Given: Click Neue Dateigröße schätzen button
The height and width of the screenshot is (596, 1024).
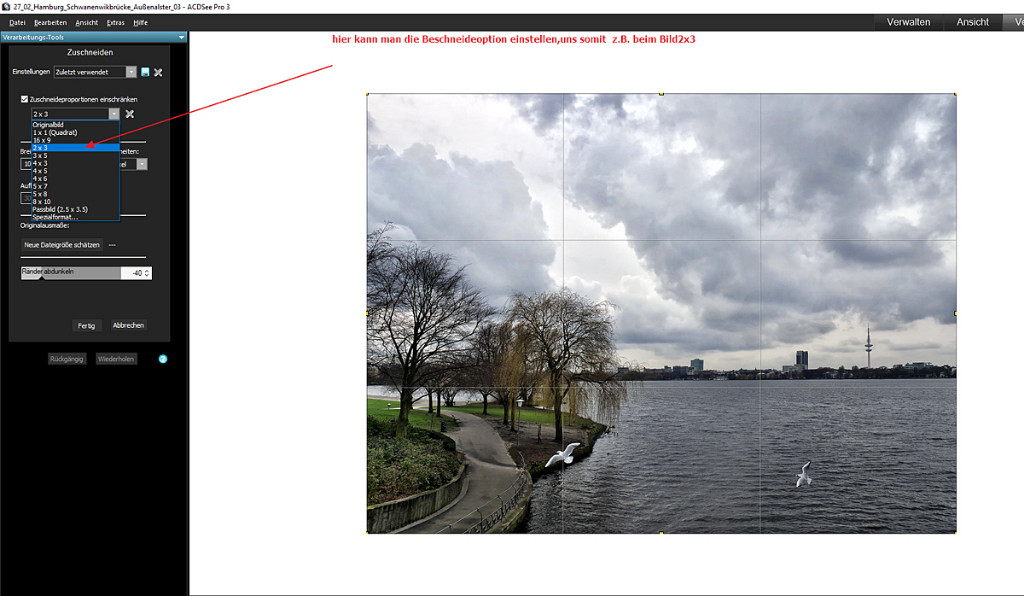Looking at the screenshot, I should point(62,244).
